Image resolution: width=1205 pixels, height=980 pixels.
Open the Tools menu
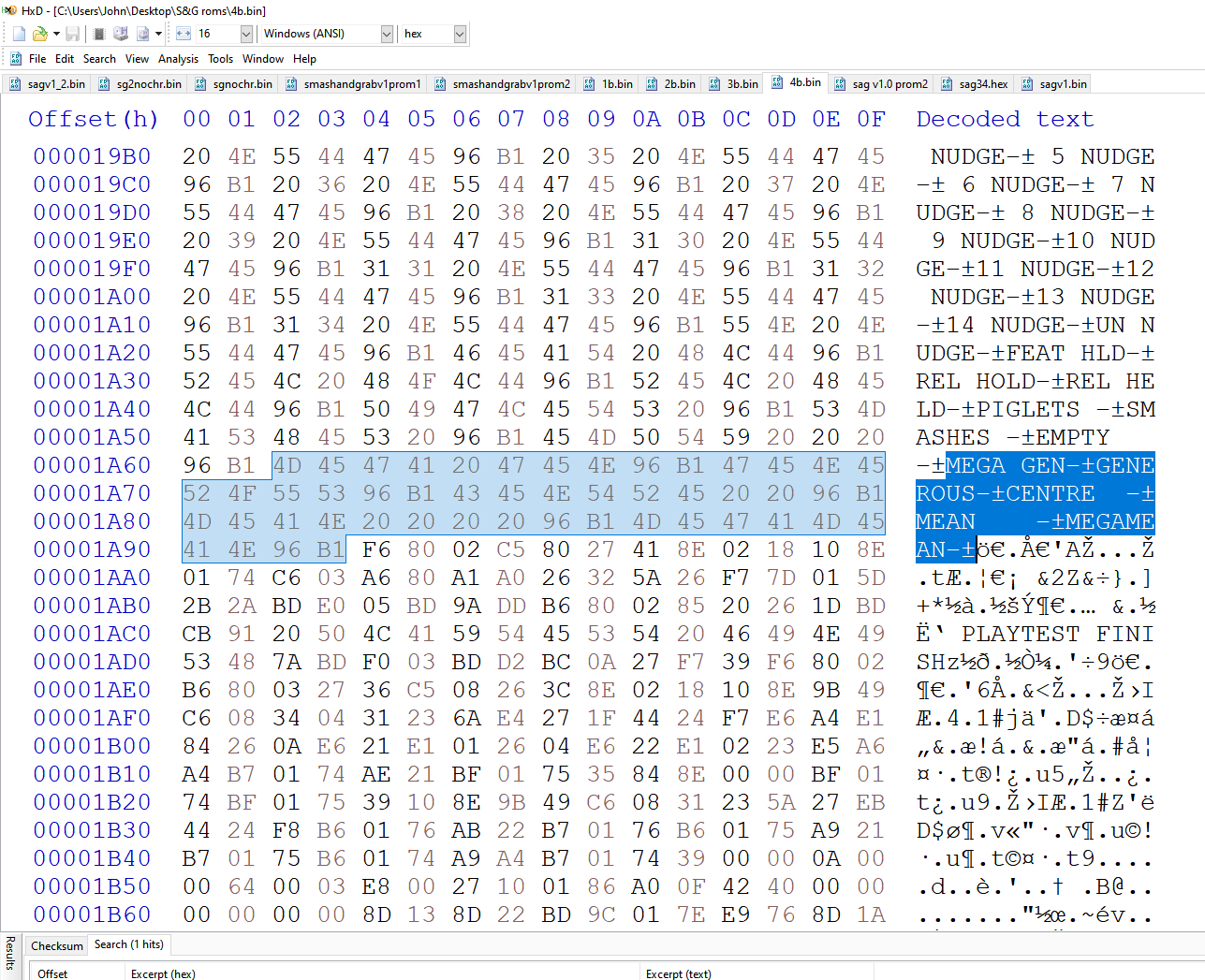point(221,58)
